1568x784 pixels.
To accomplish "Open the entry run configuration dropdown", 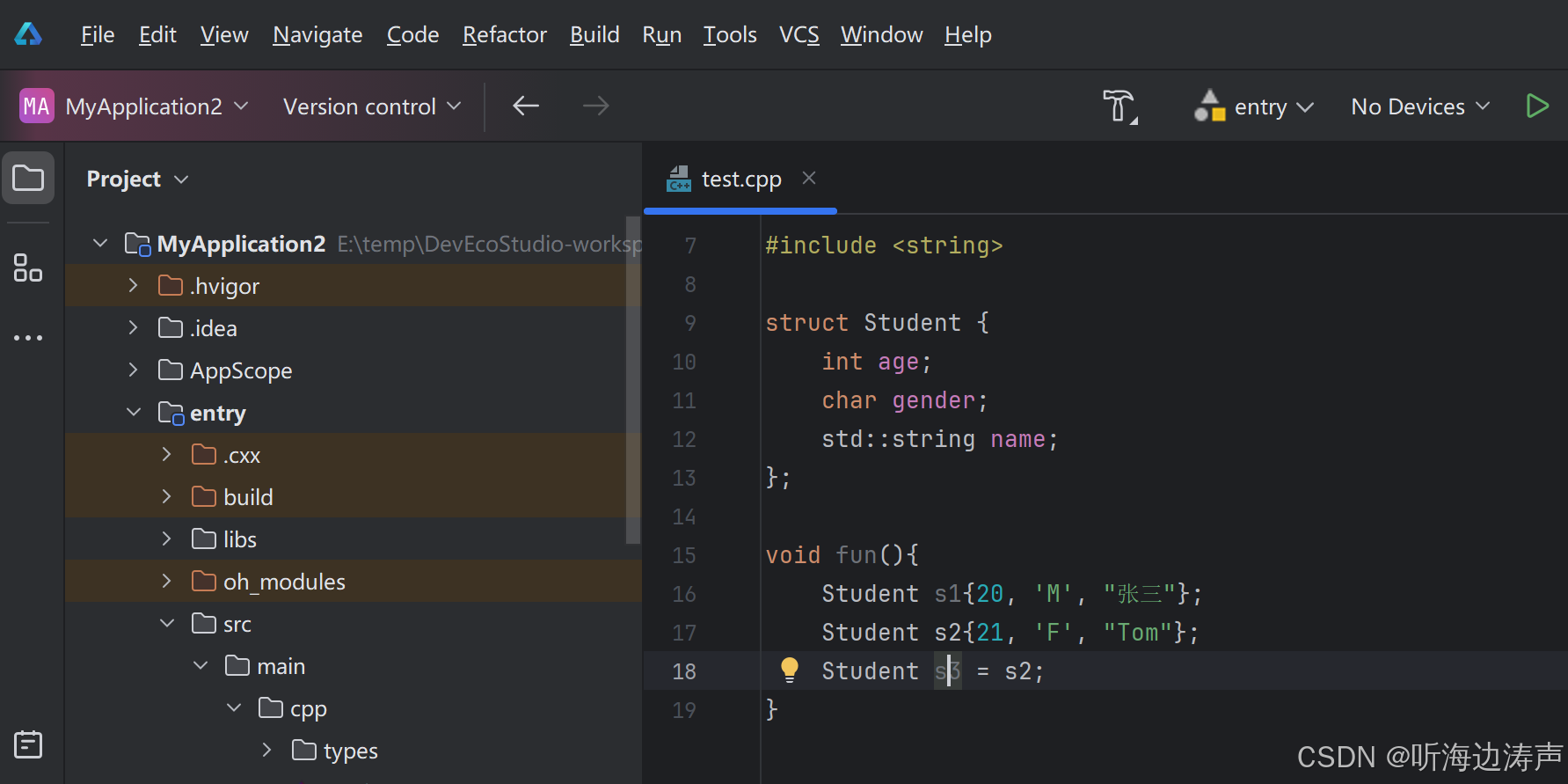I will click(x=1273, y=106).
